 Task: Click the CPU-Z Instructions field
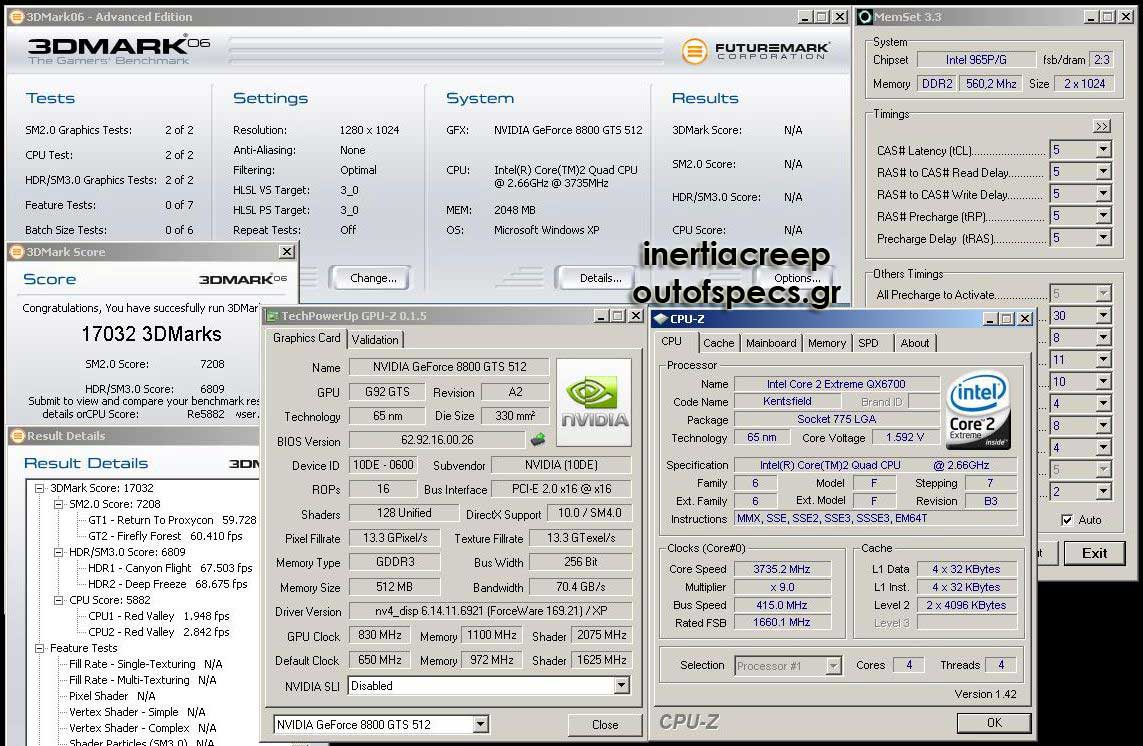pos(875,518)
